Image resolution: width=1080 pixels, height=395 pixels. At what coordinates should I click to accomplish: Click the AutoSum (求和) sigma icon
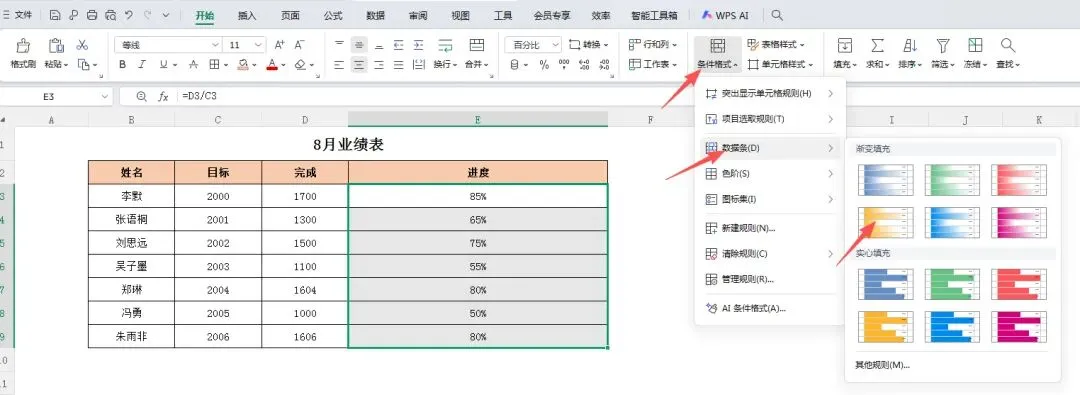pyautogui.click(x=877, y=45)
